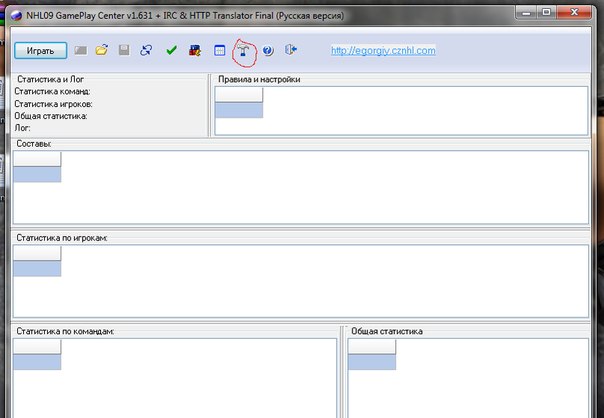The image size is (604, 418).
Task: Click the Играть button
Action: pos(40,50)
